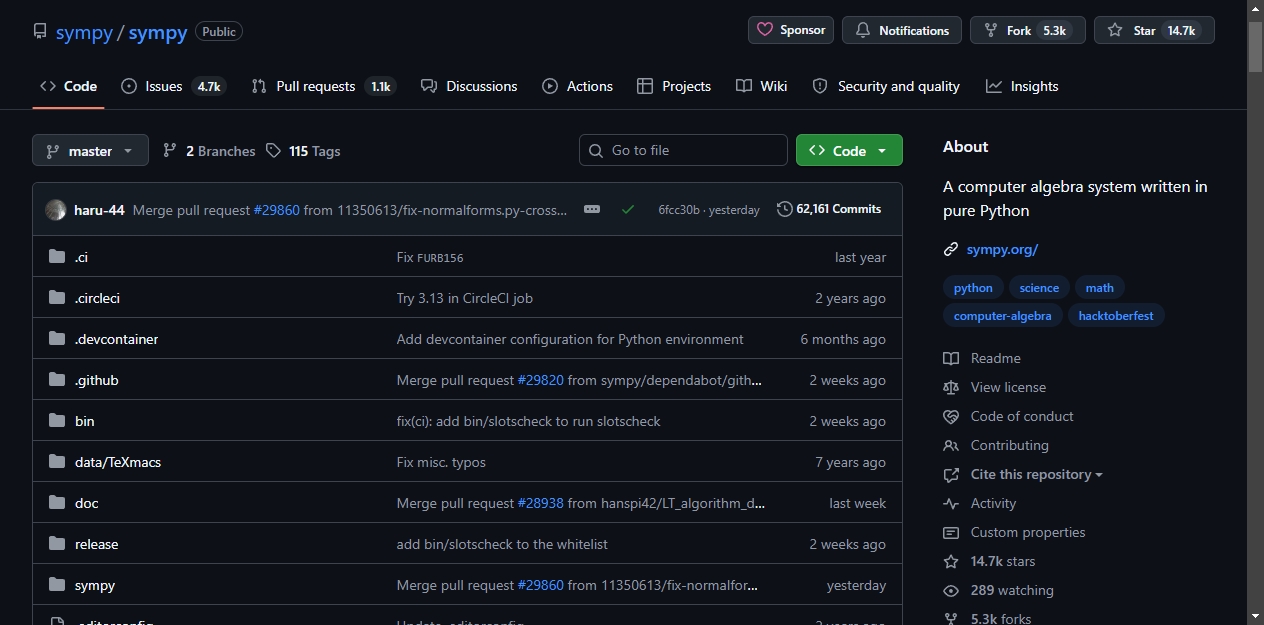The image size is (1264, 625).
Task: Expand the green Code dropdown button
Action: click(x=849, y=150)
